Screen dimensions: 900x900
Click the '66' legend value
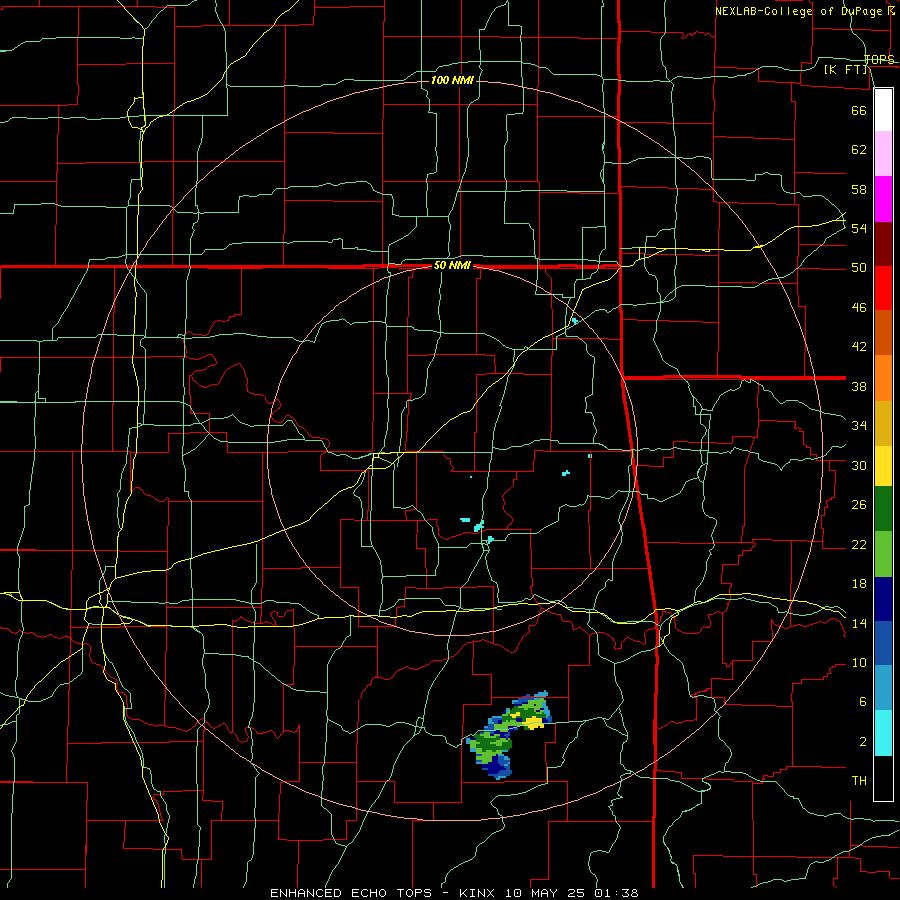[x=859, y=110]
